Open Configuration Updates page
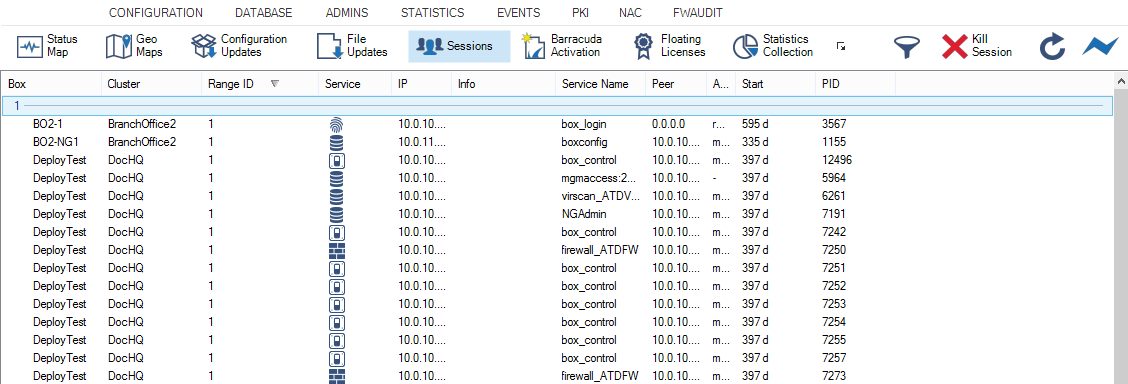This screenshot has width=1128, height=384. pyautogui.click(x=239, y=46)
